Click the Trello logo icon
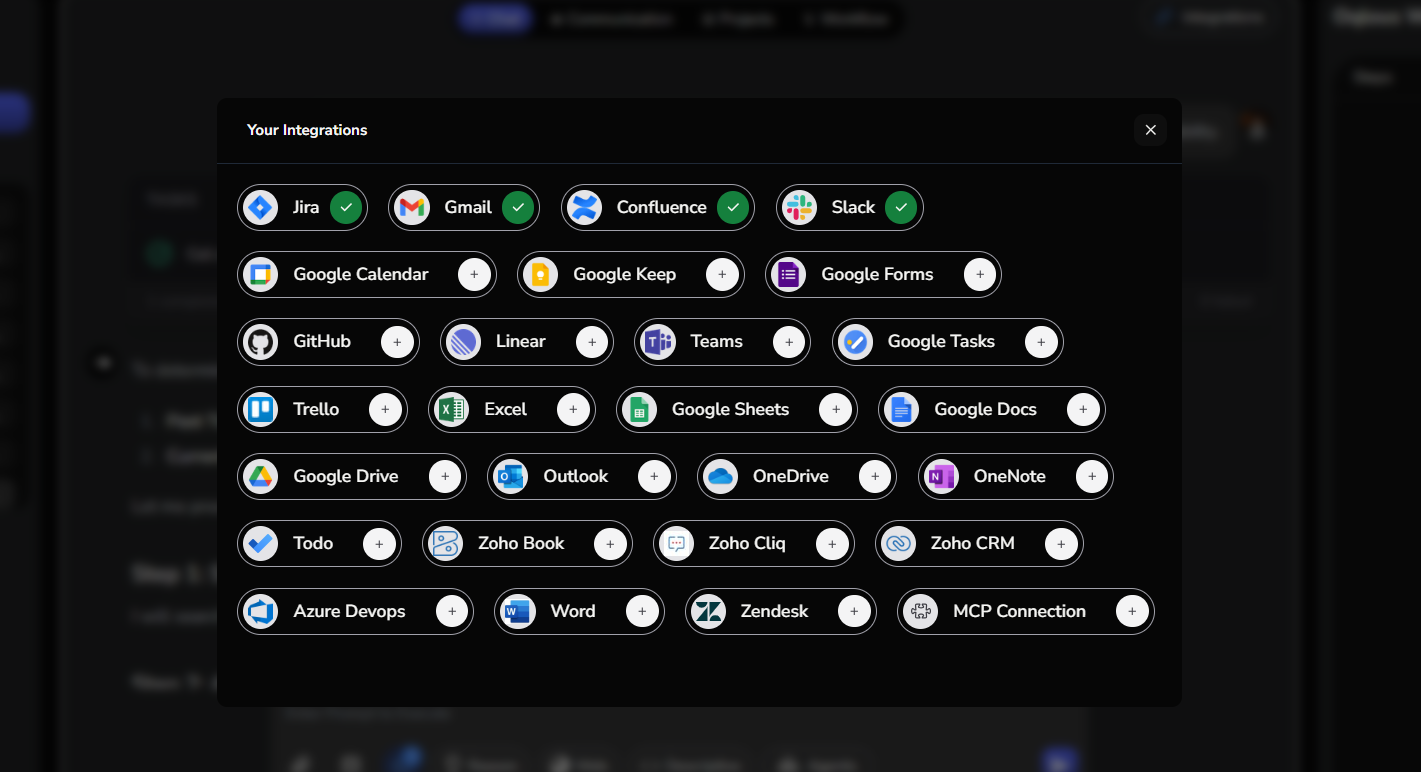This screenshot has height=772, width=1421. [x=260, y=410]
